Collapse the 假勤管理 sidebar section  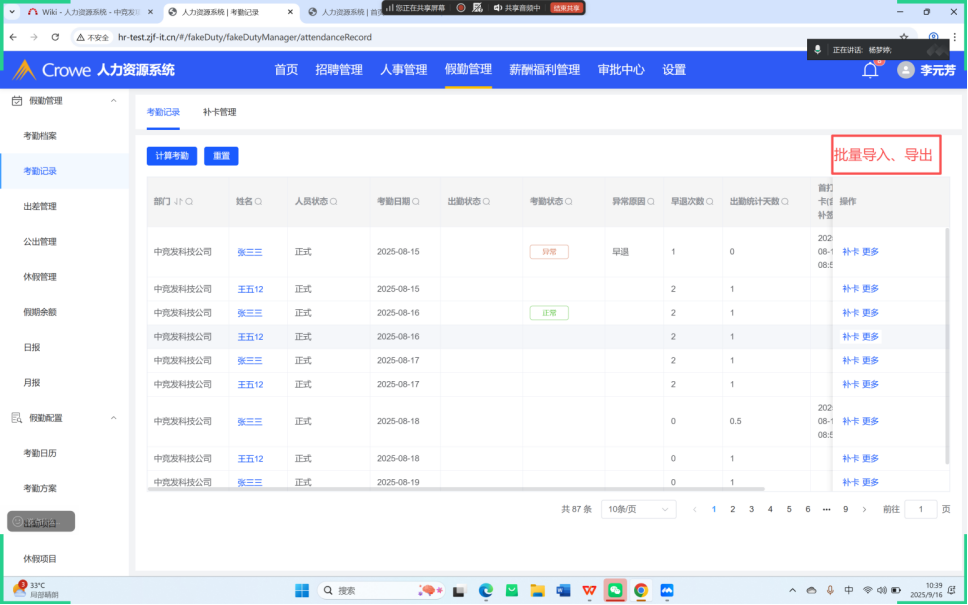[113, 101]
